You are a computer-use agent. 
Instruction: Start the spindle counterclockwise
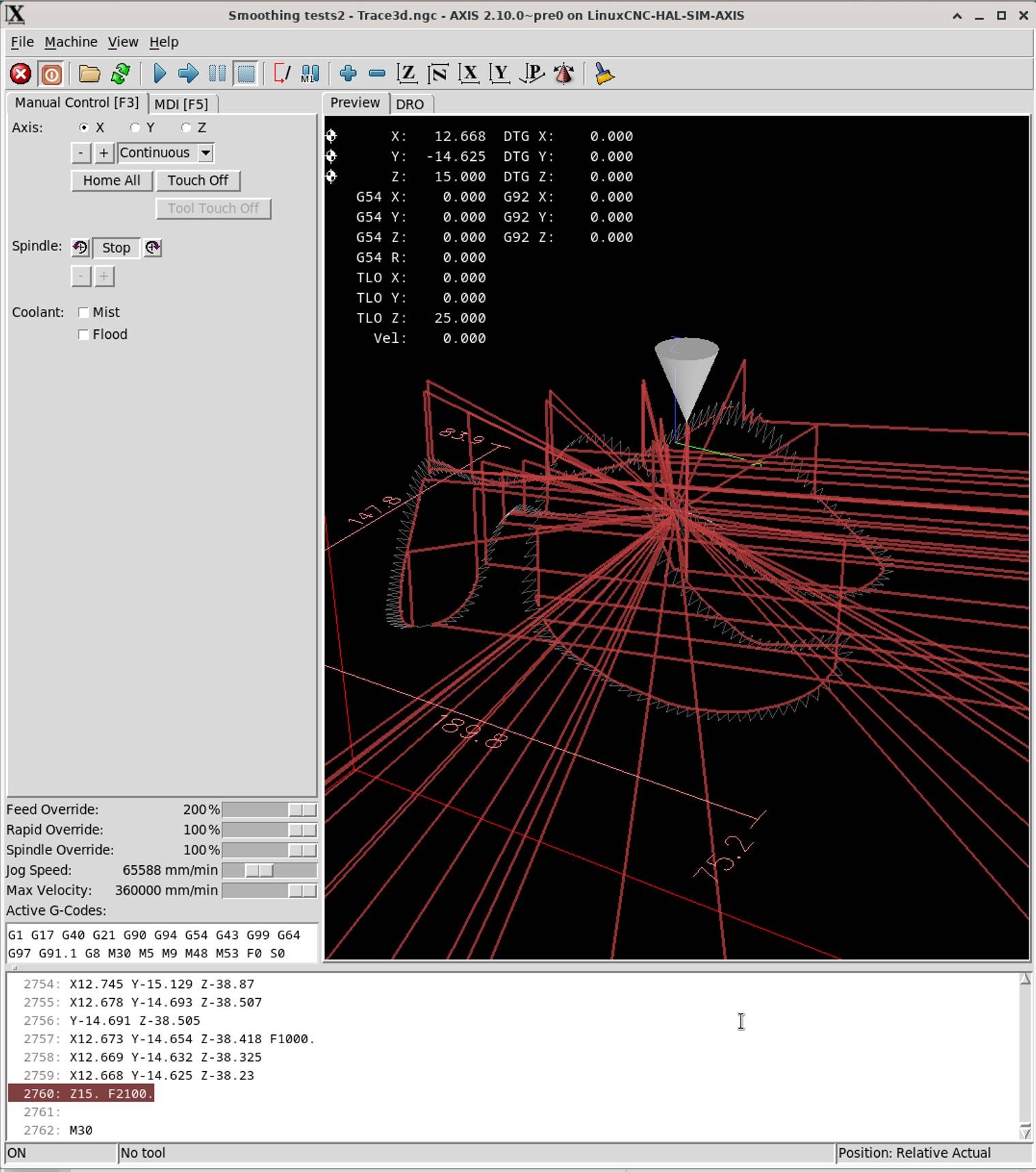click(x=80, y=247)
